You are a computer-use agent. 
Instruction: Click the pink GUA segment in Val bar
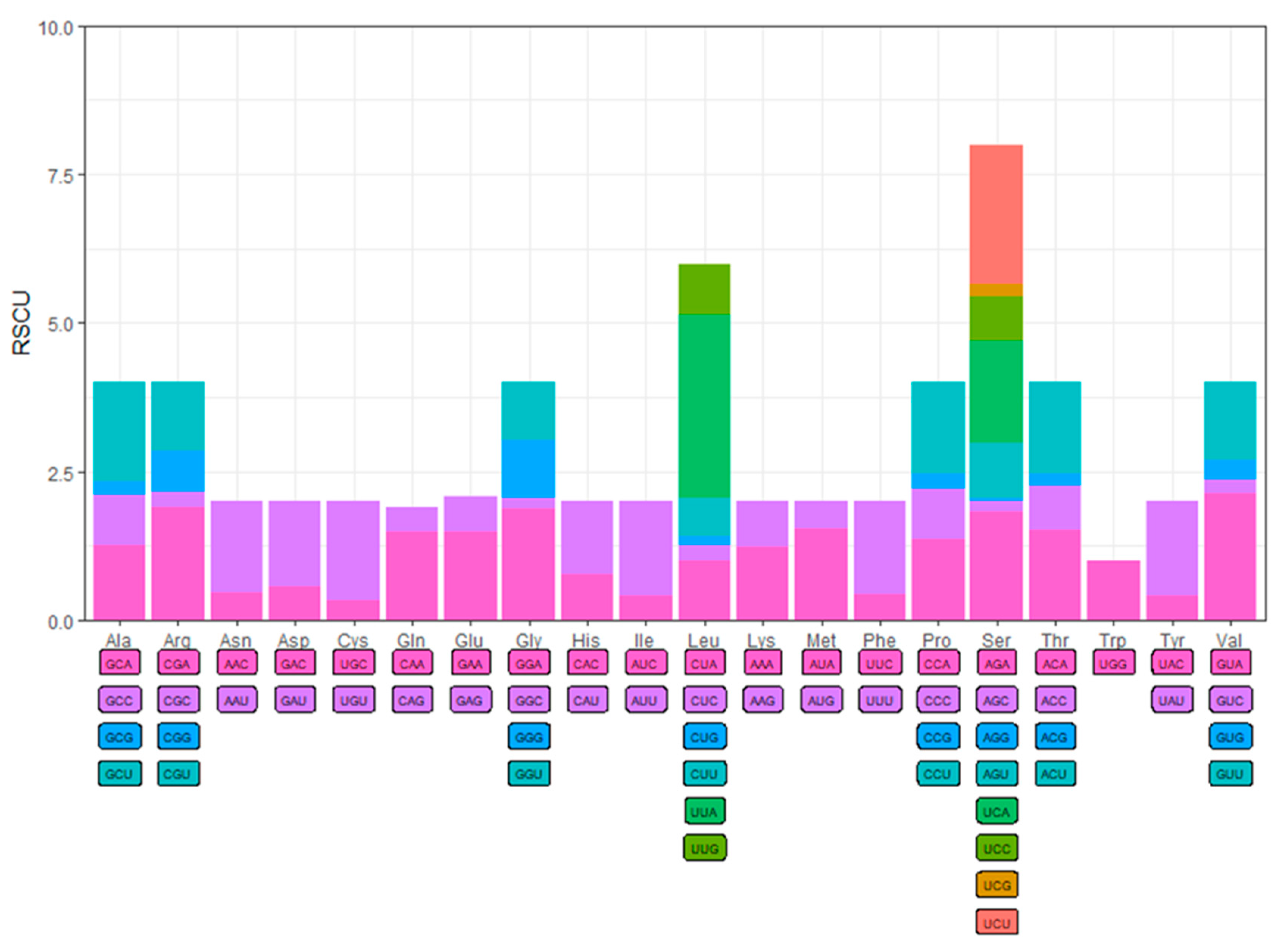1230,556
